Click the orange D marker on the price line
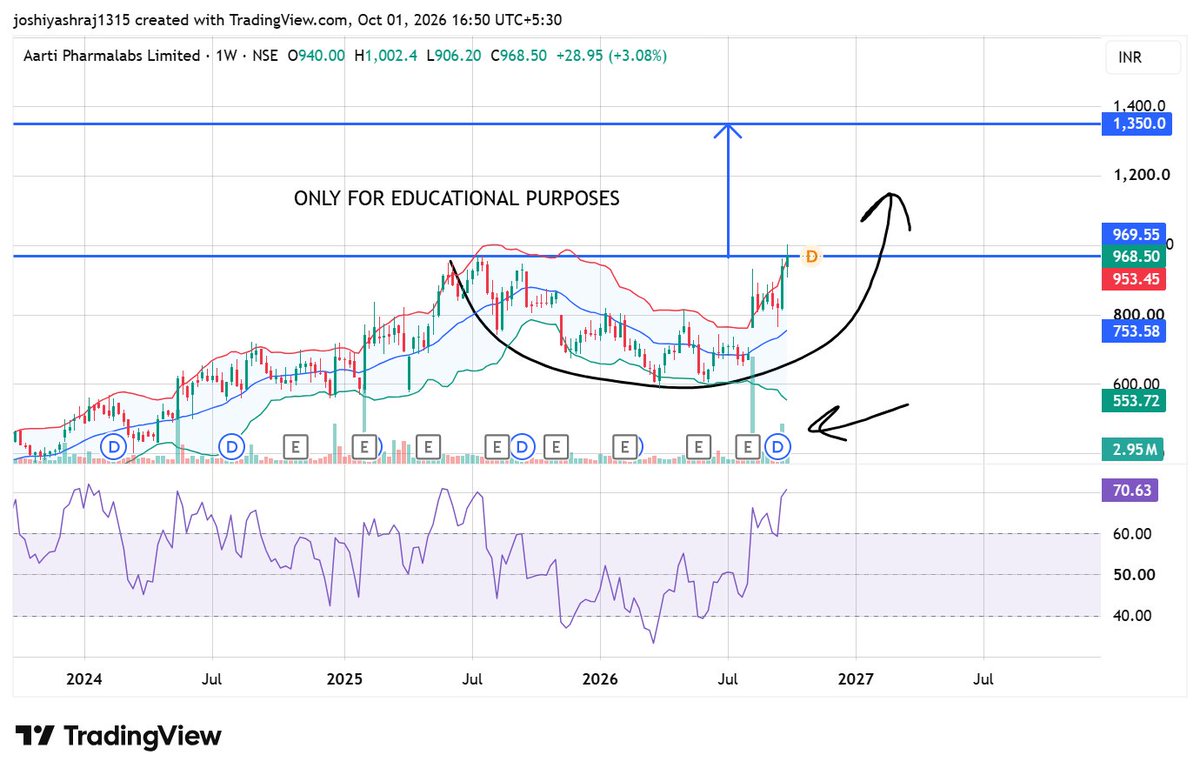This screenshot has height=775, width=1200. point(812,257)
